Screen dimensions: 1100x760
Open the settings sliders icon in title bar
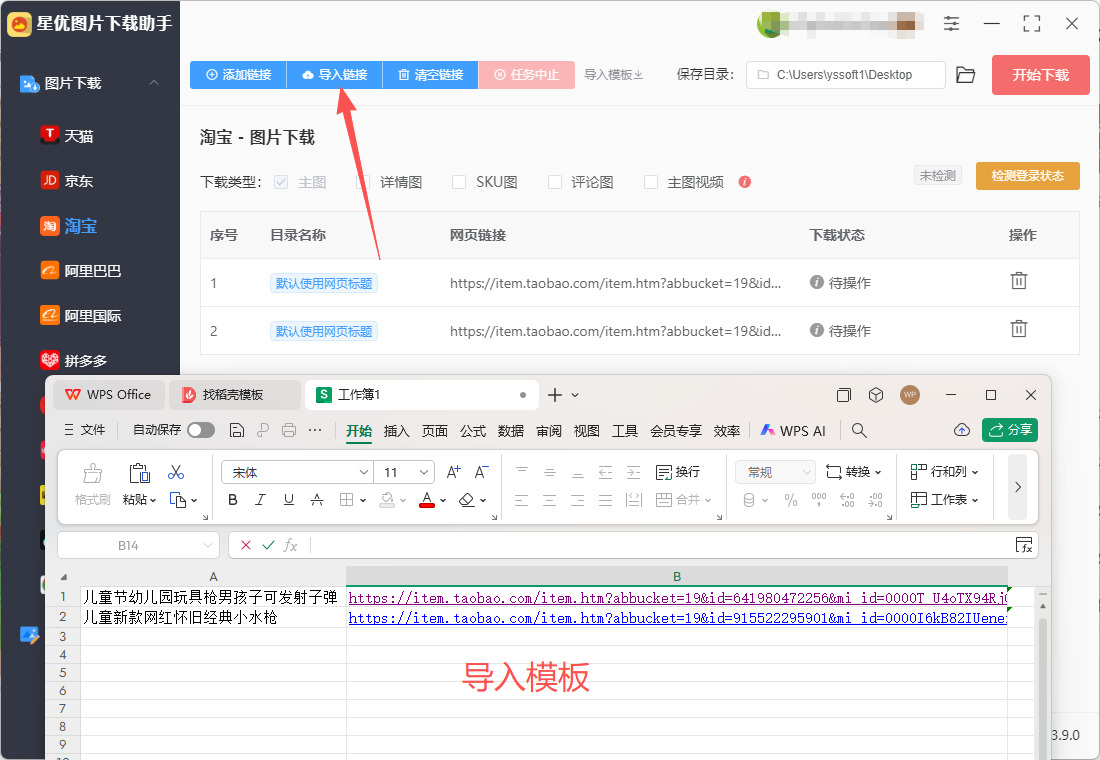pos(951,23)
